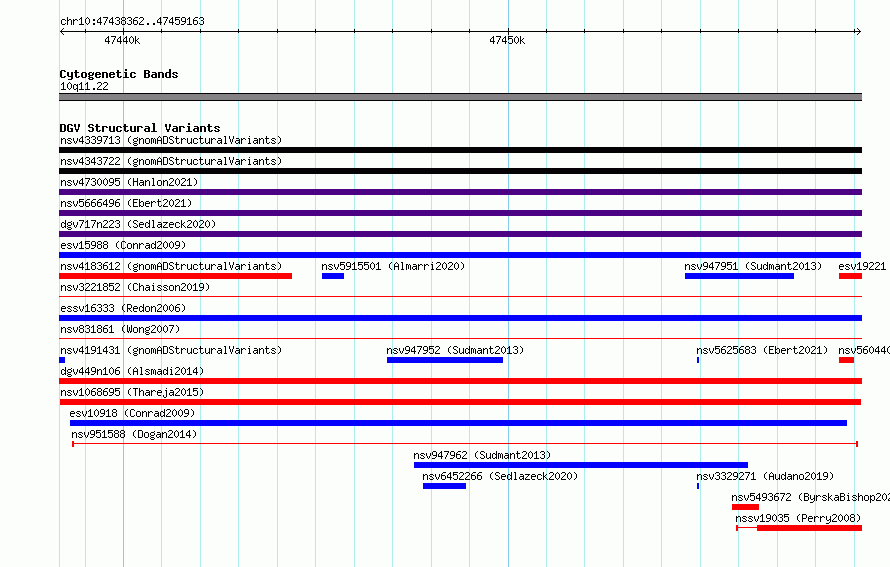
Task: Click the nsv6452266 blue variant bar
Action: 444,486
